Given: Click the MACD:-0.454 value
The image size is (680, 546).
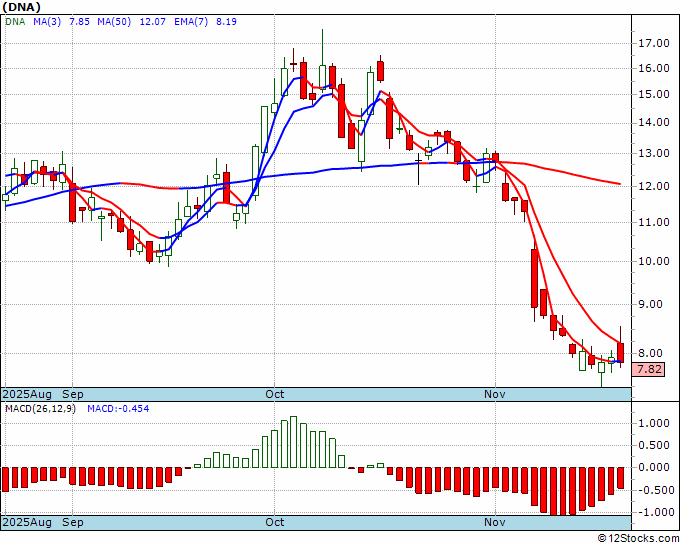Looking at the screenshot, I should tap(118, 409).
